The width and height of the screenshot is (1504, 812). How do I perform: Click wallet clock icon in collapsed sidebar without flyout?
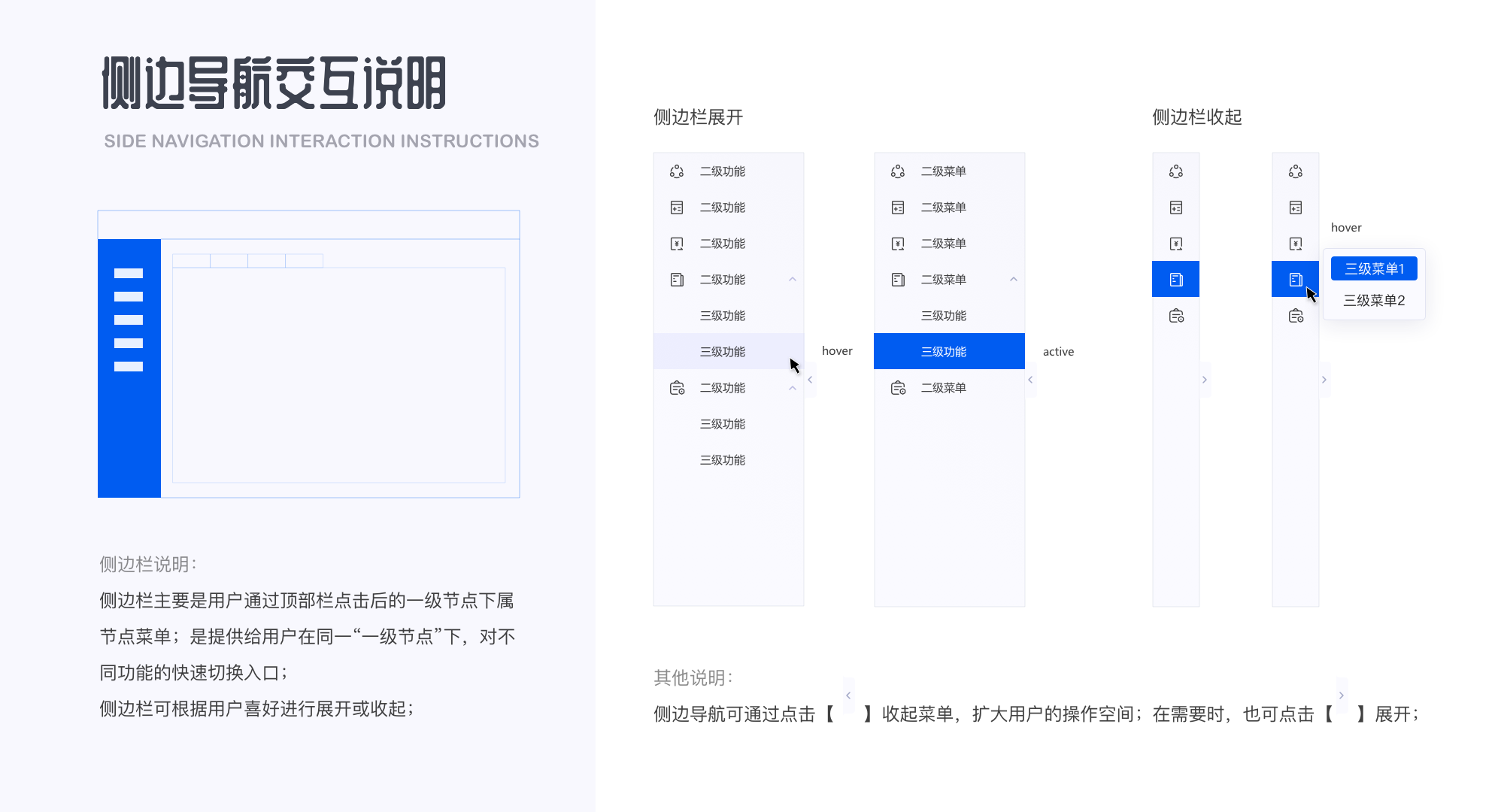pyautogui.click(x=1176, y=316)
